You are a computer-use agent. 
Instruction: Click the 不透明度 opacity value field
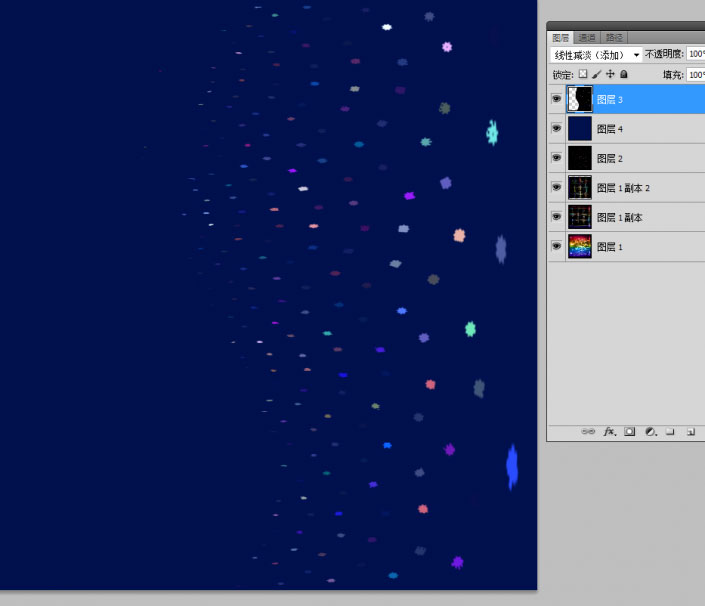tap(695, 54)
